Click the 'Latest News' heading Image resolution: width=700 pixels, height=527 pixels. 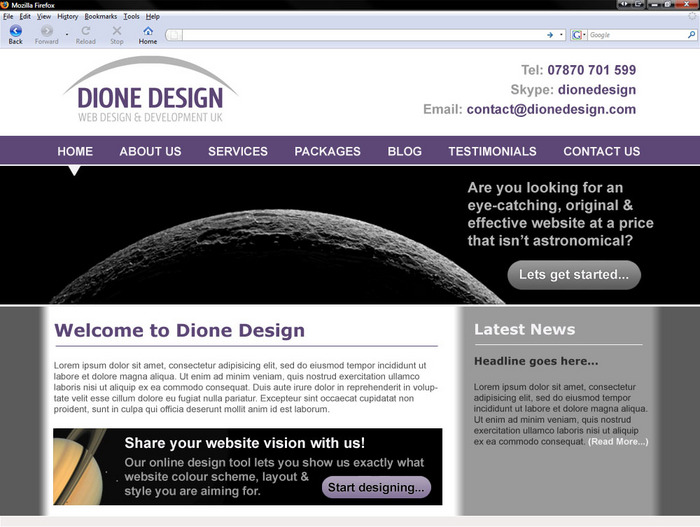click(525, 330)
